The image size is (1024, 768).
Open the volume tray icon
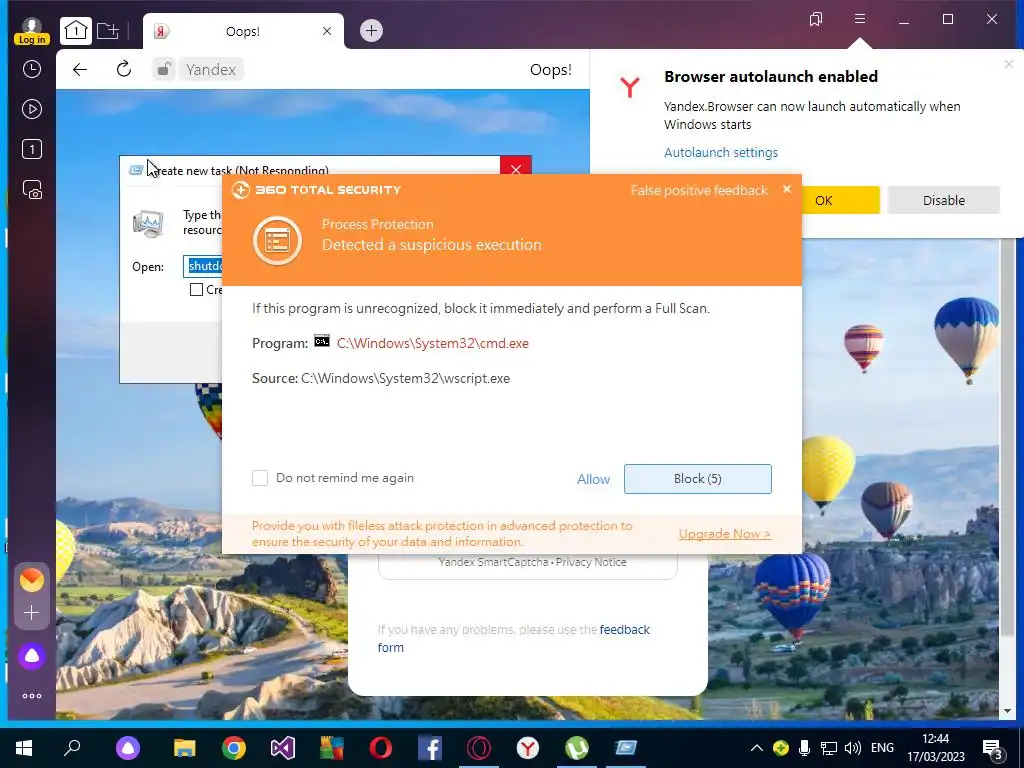[852, 748]
